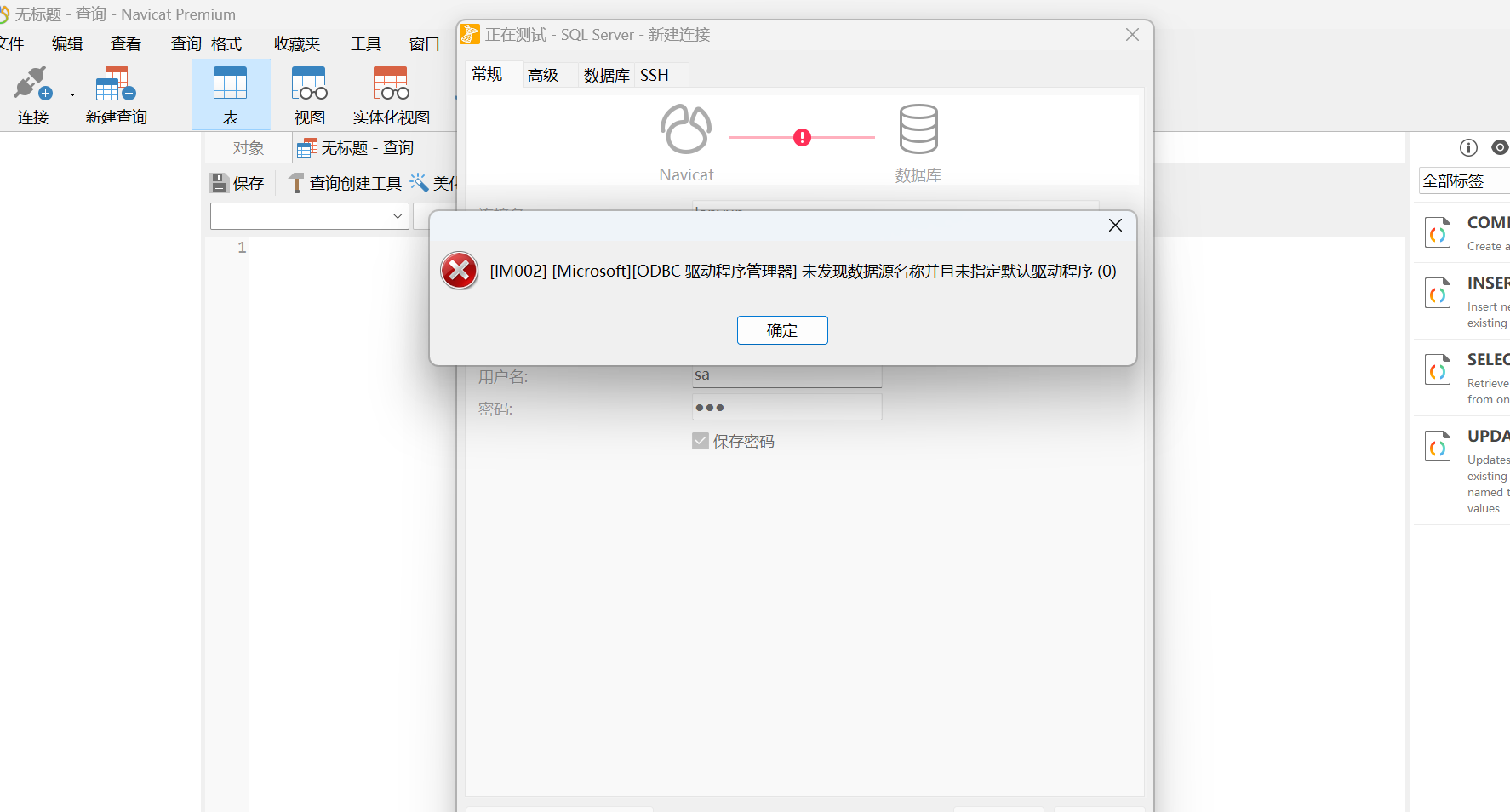Image resolution: width=1510 pixels, height=812 pixels.
Task: Select the Table icon in toolbar
Action: (230, 84)
